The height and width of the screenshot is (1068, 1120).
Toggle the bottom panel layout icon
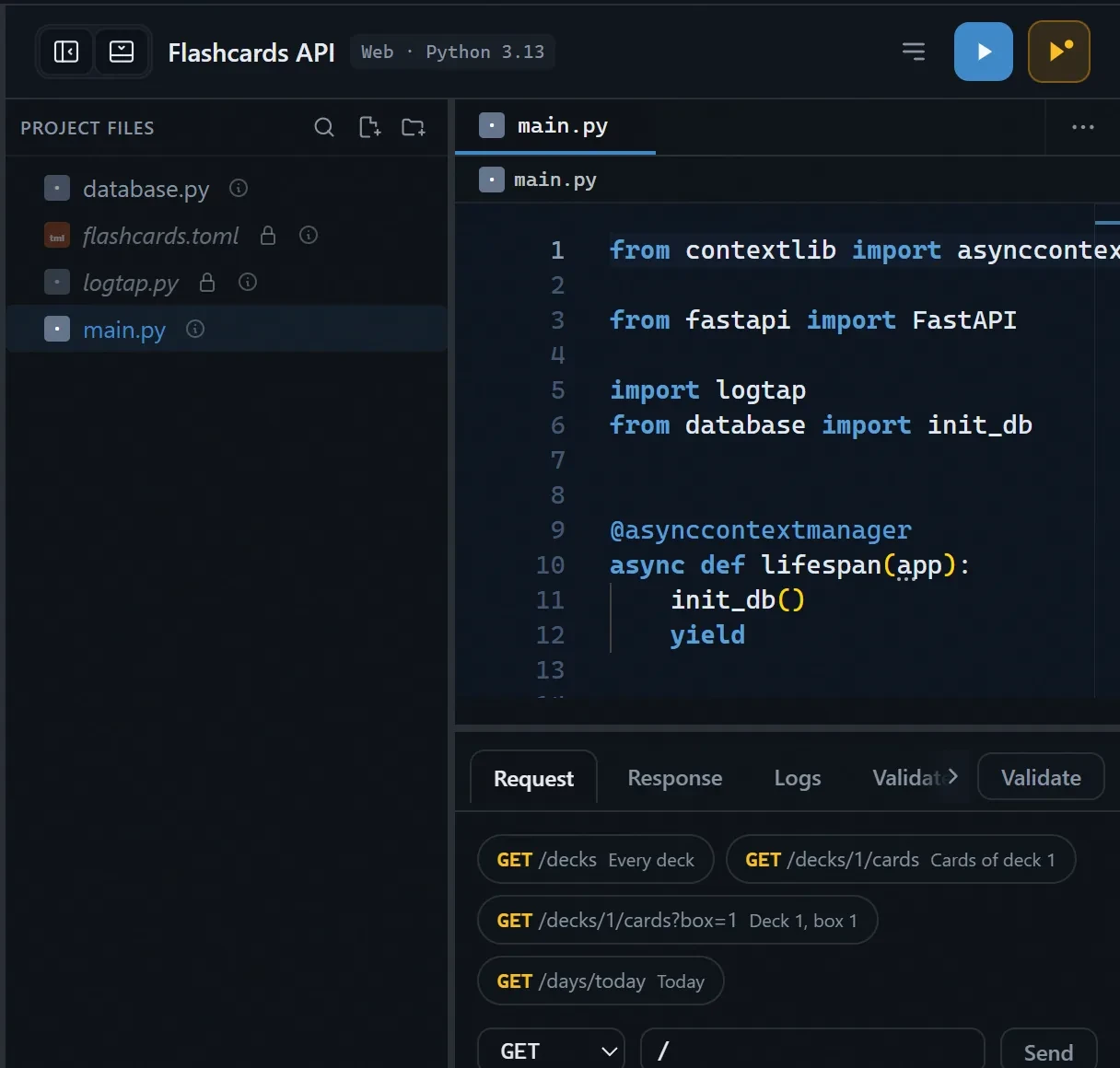point(122,52)
